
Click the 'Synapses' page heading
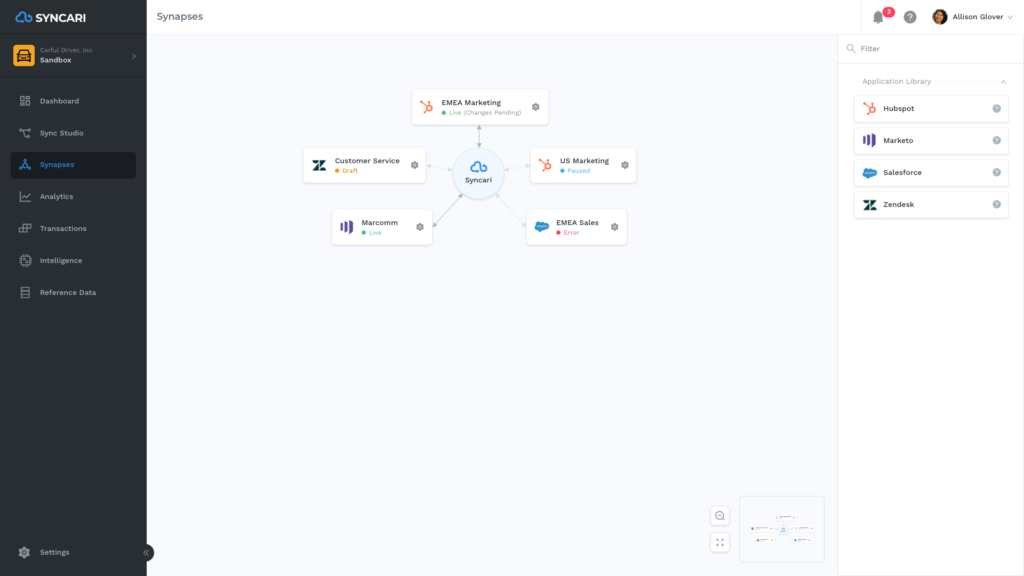(x=180, y=17)
